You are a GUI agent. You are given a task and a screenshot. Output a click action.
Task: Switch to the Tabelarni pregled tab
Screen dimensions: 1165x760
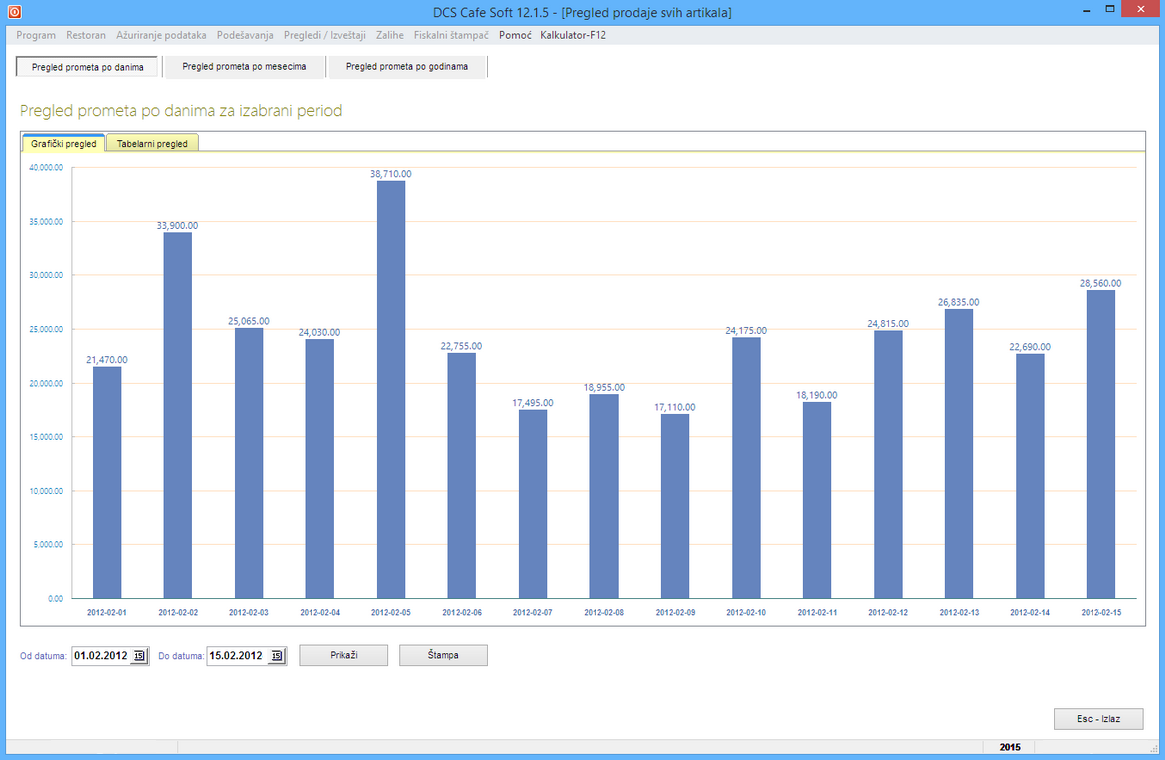click(x=152, y=143)
